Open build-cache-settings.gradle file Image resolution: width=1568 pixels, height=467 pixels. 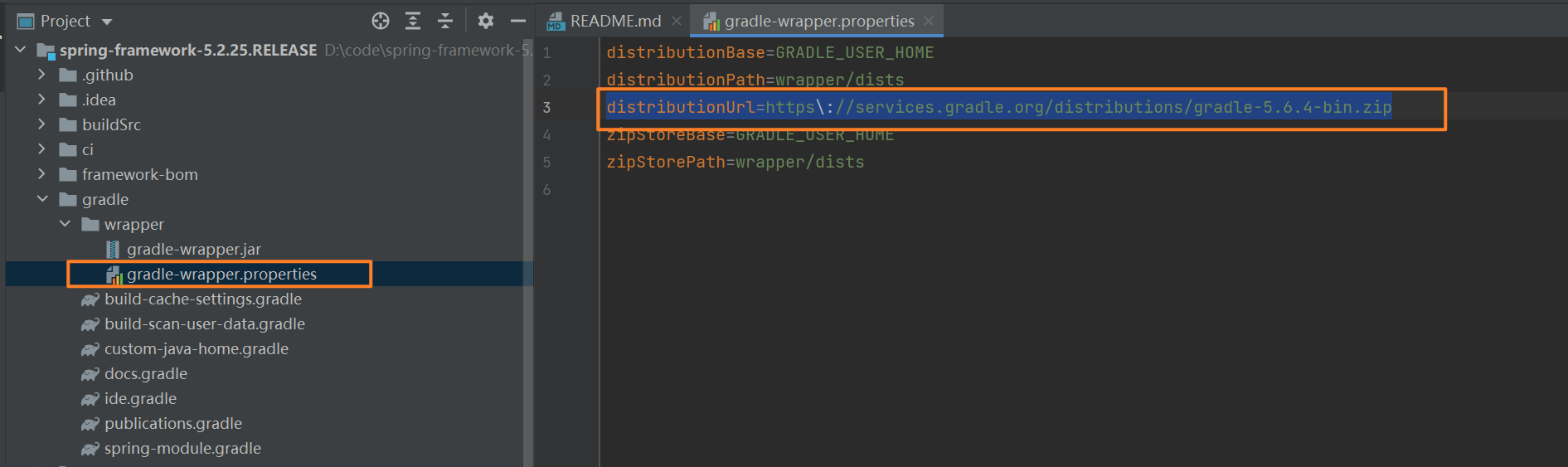click(202, 299)
